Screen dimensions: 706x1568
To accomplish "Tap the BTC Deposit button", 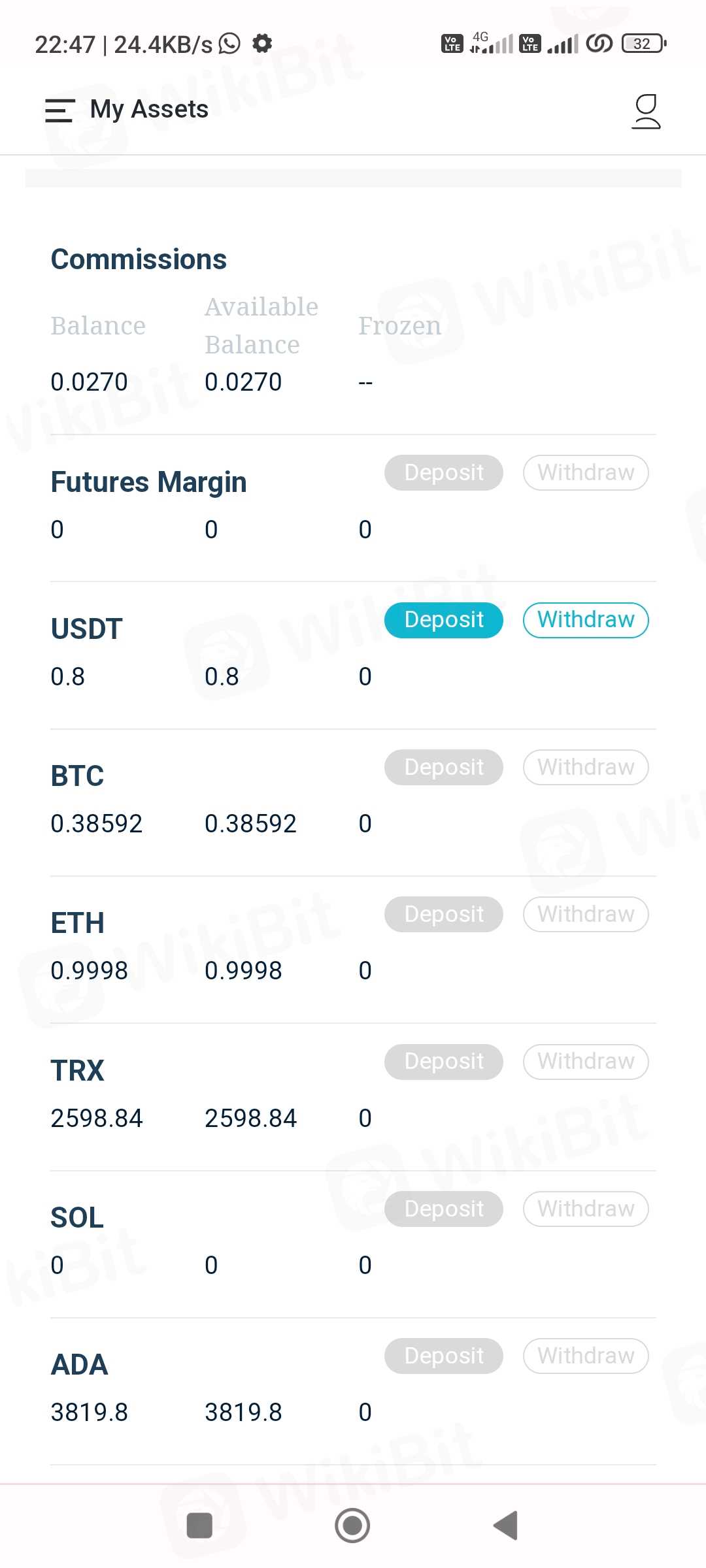I will point(443,767).
